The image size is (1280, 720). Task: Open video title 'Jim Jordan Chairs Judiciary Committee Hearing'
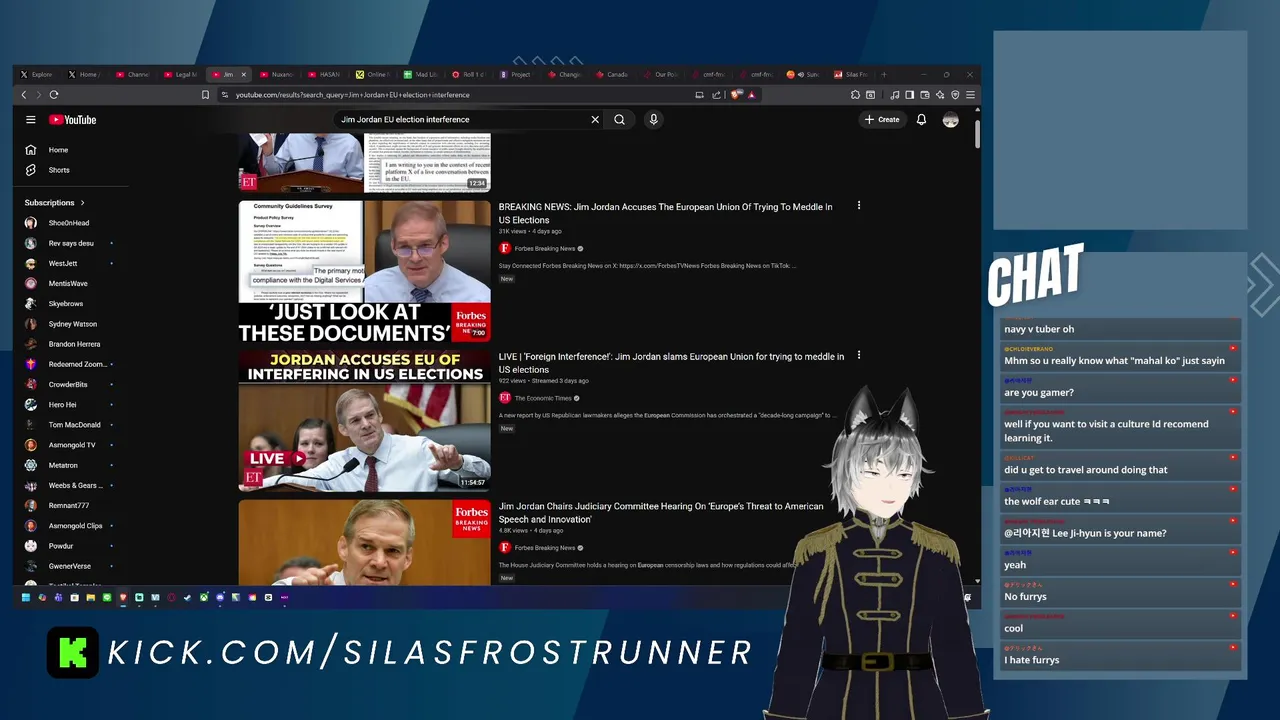coord(661,513)
